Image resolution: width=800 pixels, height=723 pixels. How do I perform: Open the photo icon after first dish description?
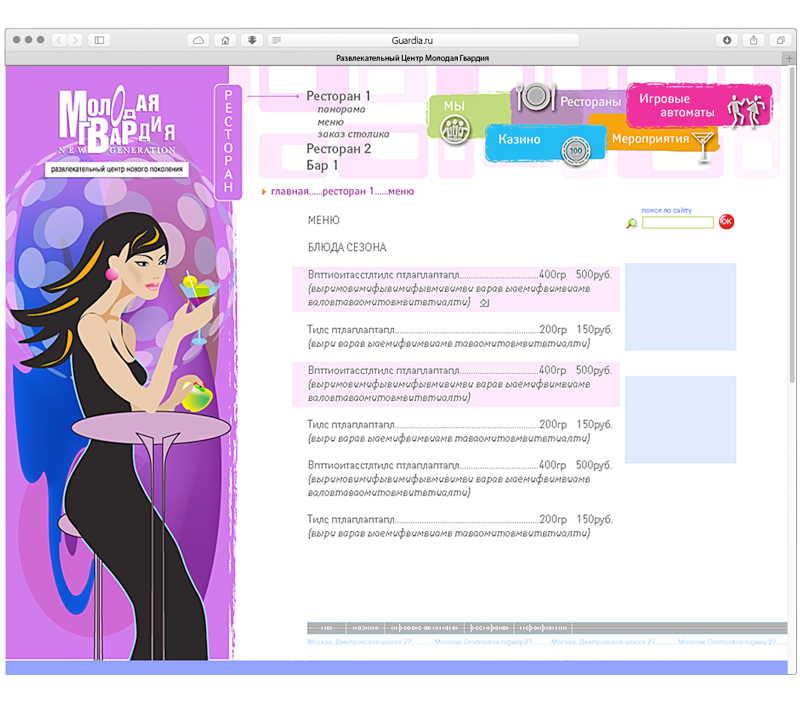coord(484,303)
